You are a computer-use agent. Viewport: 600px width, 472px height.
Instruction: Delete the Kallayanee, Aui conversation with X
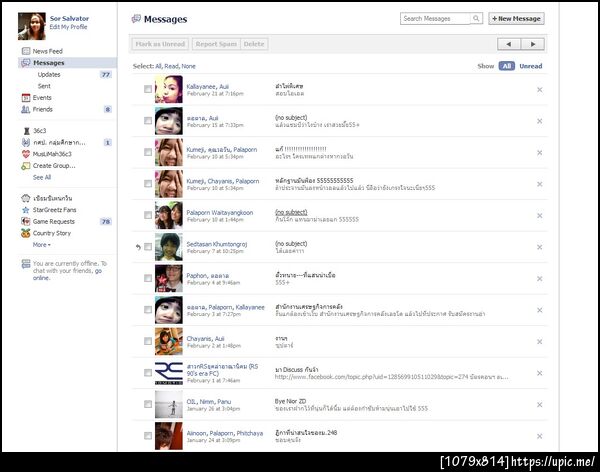[540, 90]
